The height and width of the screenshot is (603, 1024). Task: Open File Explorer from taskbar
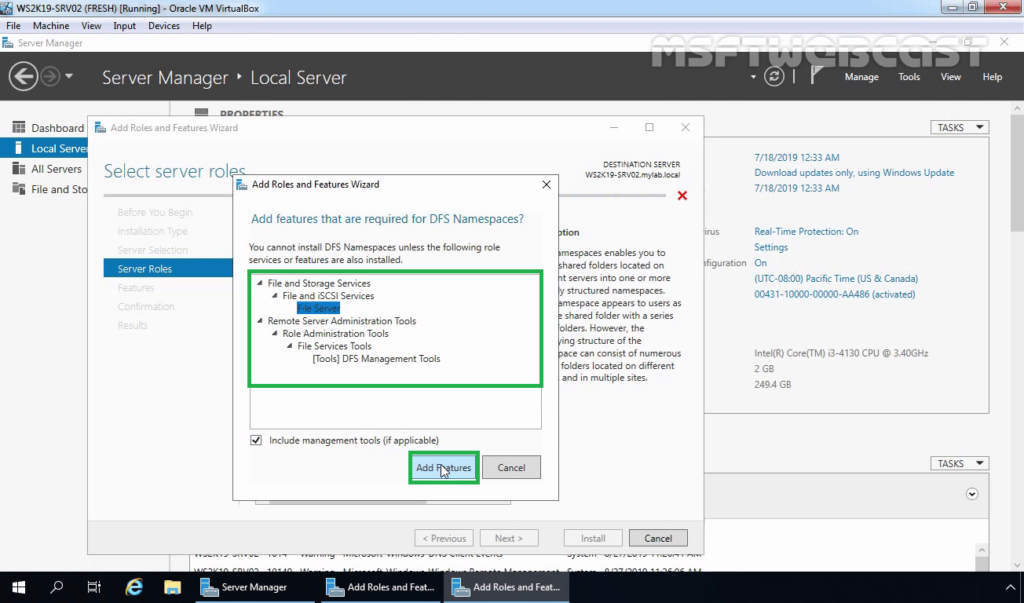tap(172, 587)
